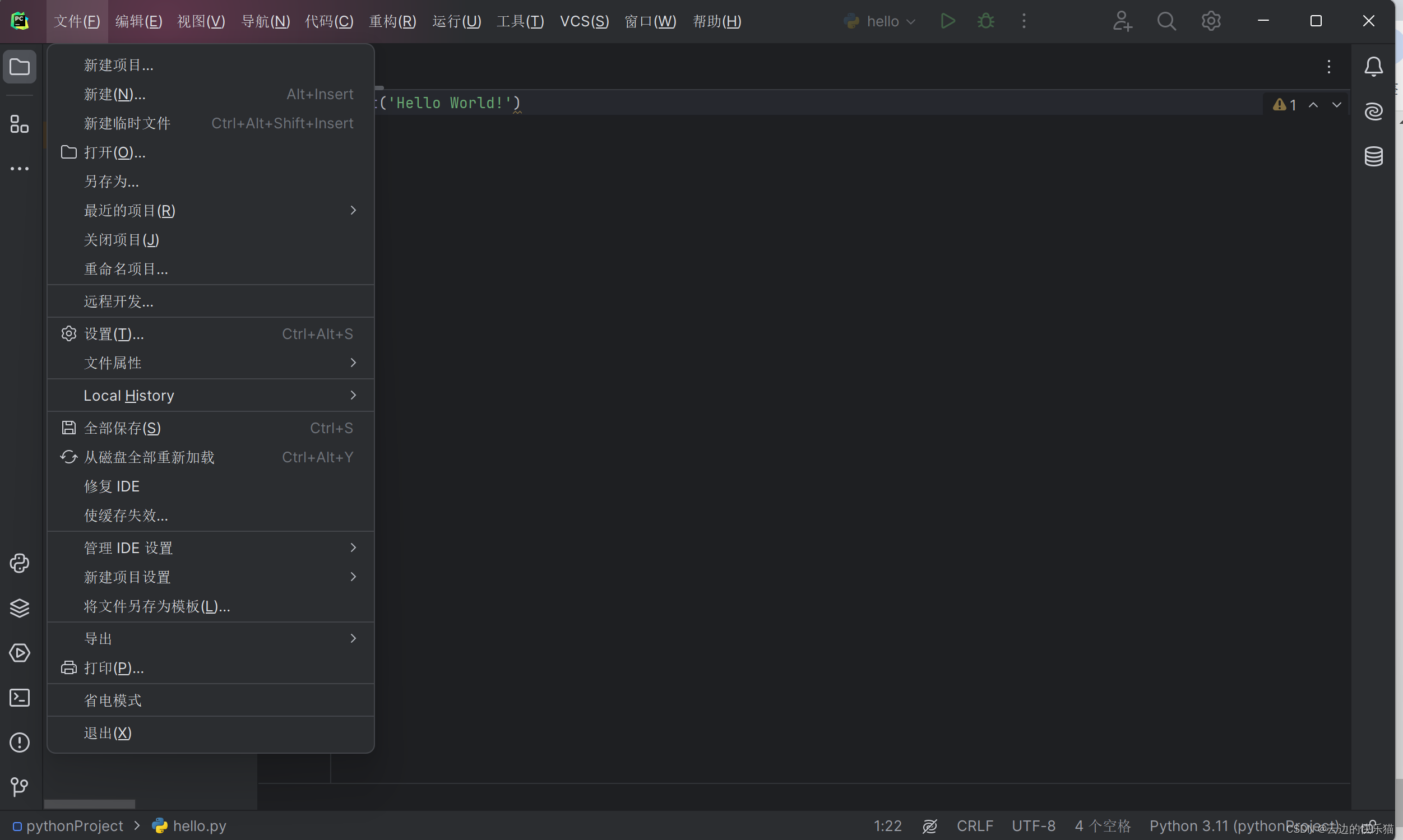The image size is (1403, 840).
Task: Click Search Everywhere magnifier icon
Action: pos(1166,21)
